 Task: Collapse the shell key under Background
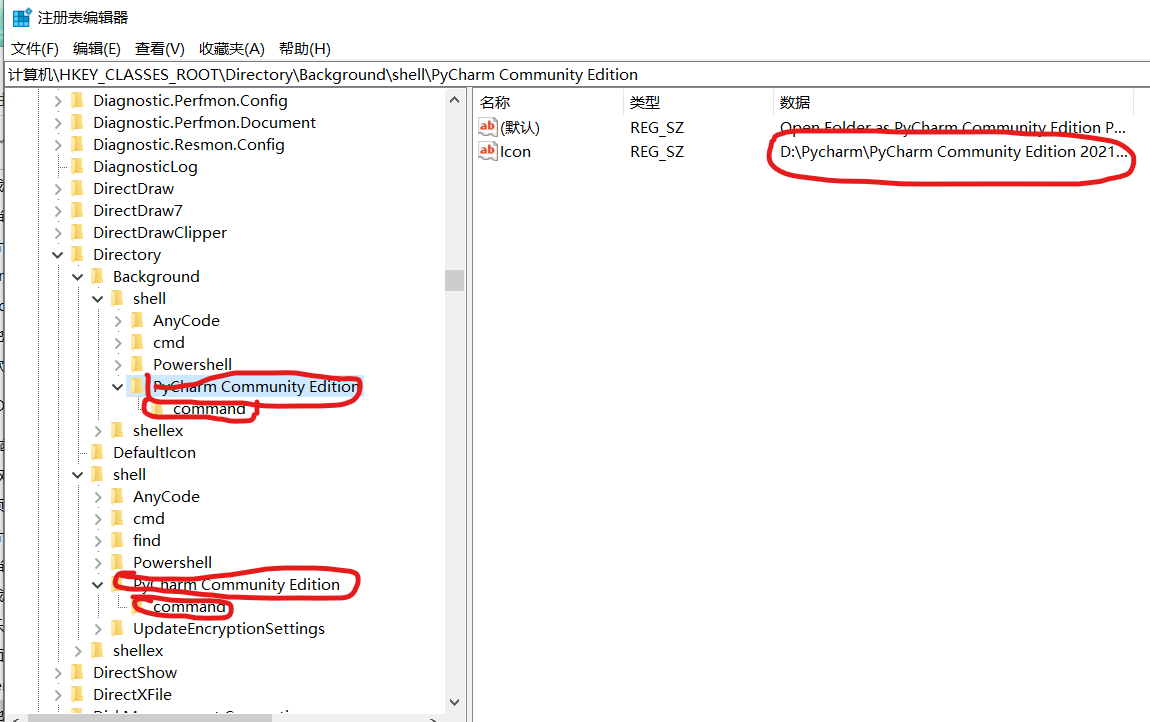coord(98,299)
